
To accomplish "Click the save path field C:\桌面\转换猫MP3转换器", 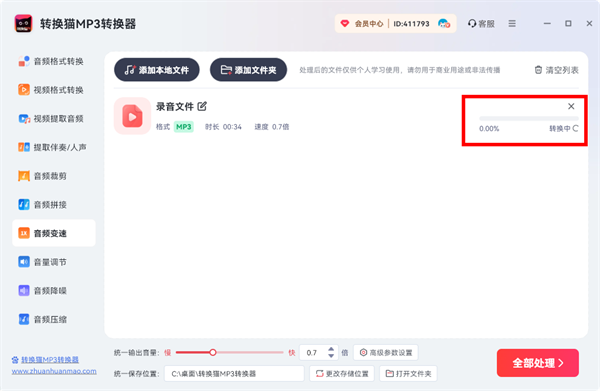I will [x=234, y=373].
